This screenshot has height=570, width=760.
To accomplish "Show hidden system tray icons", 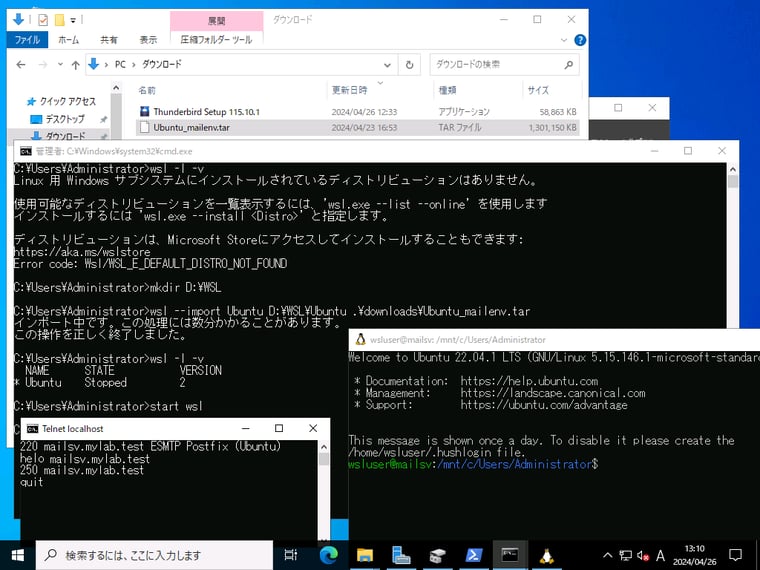I will point(605,555).
